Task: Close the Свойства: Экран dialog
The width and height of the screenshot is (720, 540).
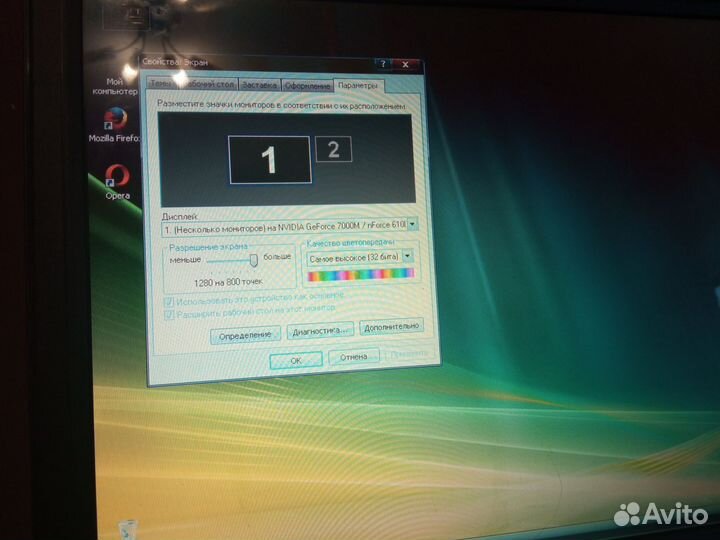Action: pos(405,65)
